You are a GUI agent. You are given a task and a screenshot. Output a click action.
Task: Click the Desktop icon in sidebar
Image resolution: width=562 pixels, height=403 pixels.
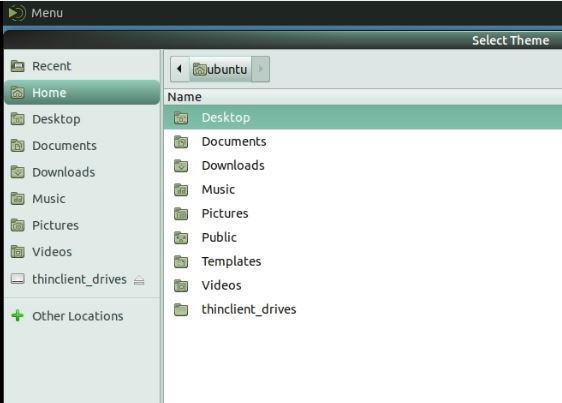pos(18,119)
